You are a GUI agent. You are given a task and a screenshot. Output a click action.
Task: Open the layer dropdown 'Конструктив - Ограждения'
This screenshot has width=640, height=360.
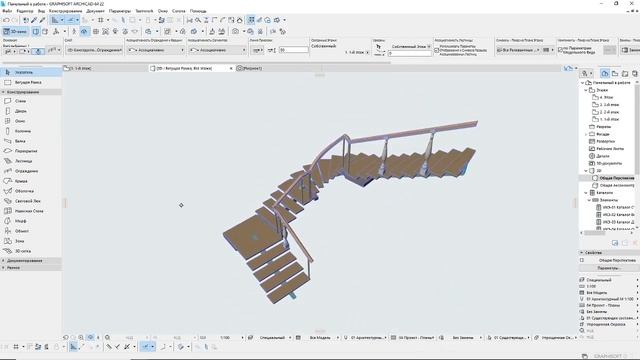[94, 50]
